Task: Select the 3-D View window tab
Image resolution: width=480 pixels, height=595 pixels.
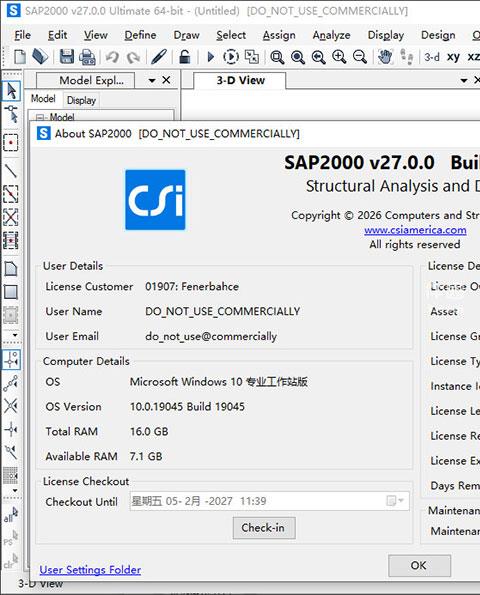Action: pos(240,80)
